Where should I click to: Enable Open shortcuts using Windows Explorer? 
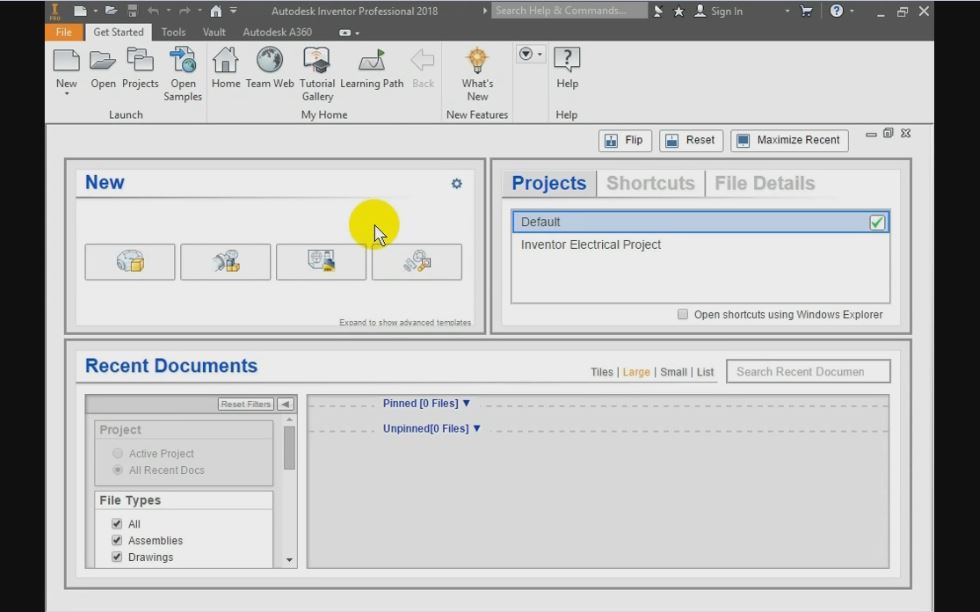pos(682,314)
